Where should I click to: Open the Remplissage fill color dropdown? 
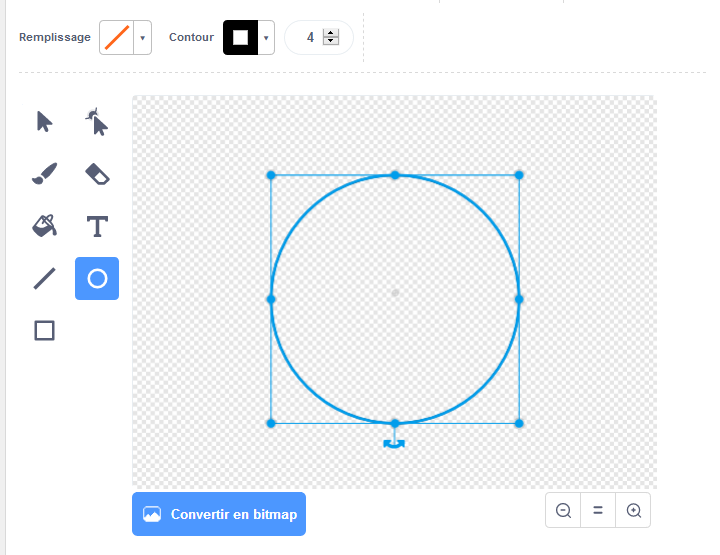click(143, 38)
